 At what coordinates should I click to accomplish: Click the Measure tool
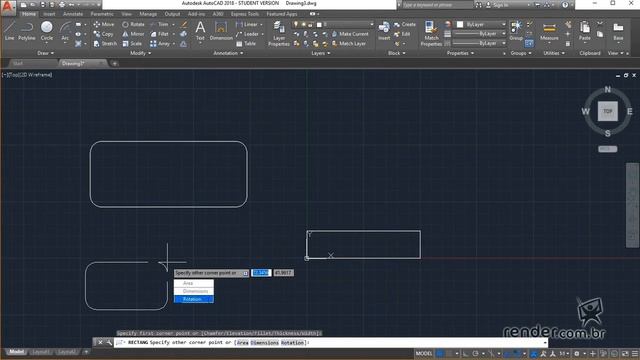pyautogui.click(x=549, y=31)
